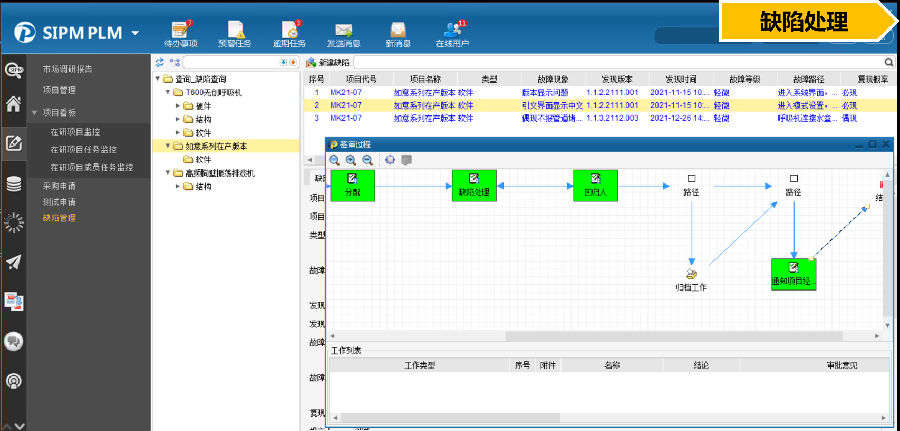900x431 pixels.
Task: Click the 新建缺陷 button
Action: [331, 62]
